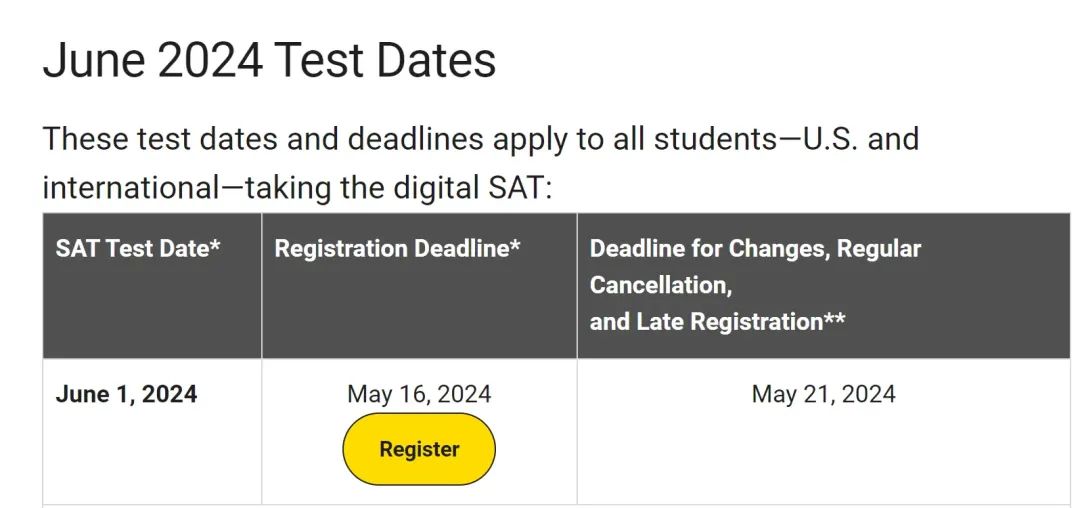
Task: Click the June 2024 Test Dates heading
Action: [269, 60]
